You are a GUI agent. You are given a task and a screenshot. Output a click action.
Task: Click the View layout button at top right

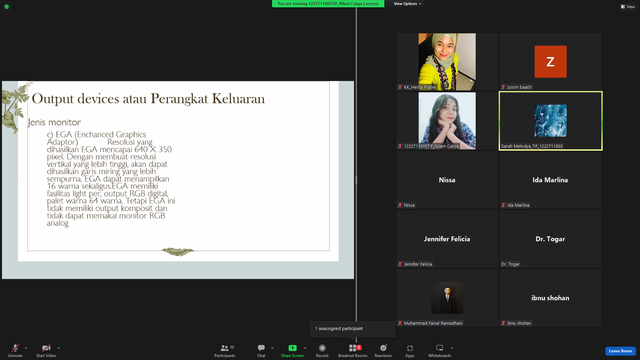click(628, 7)
